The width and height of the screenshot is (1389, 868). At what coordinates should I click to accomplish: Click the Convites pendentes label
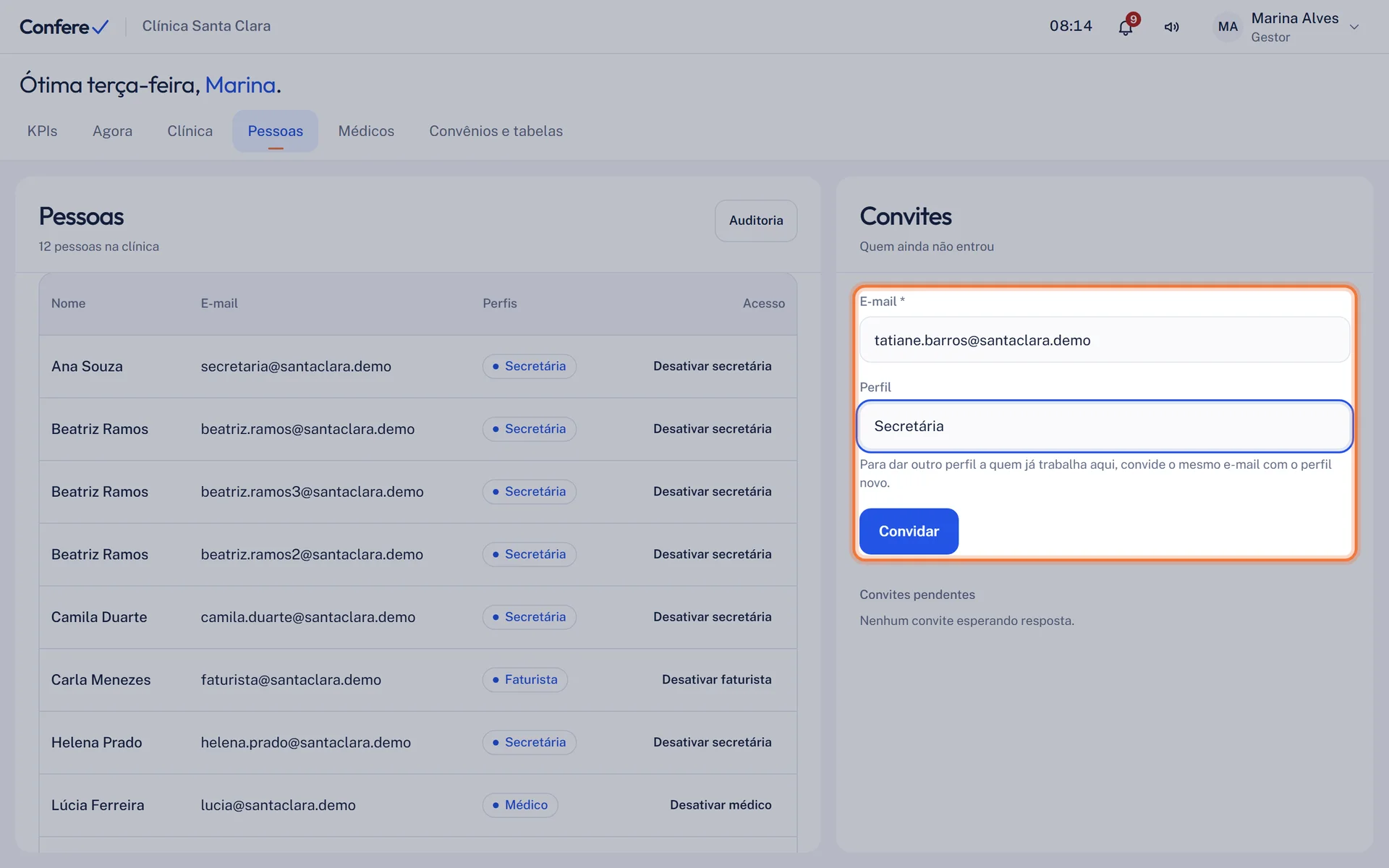[917, 595]
